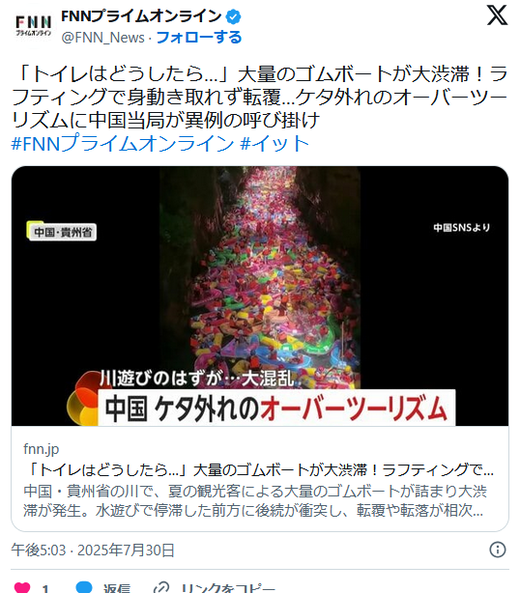Open hashtag #FNNプライムオンライン
The width and height of the screenshot is (520, 593).
[123, 143]
